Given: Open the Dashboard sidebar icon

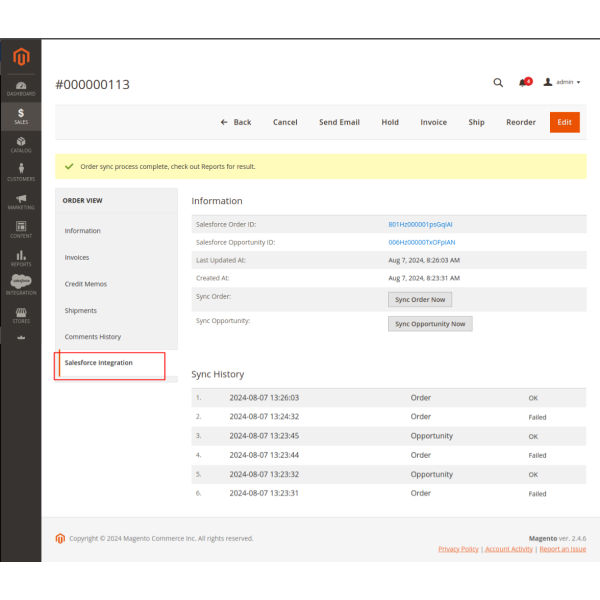Looking at the screenshot, I should click(x=21, y=86).
